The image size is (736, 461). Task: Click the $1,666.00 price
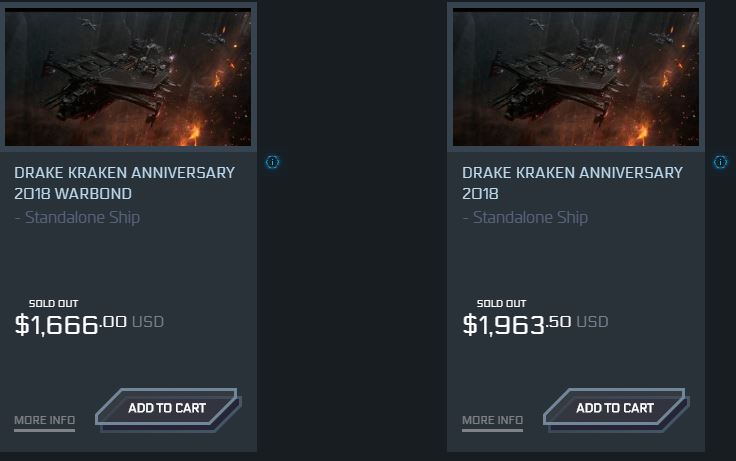pyautogui.click(x=71, y=323)
